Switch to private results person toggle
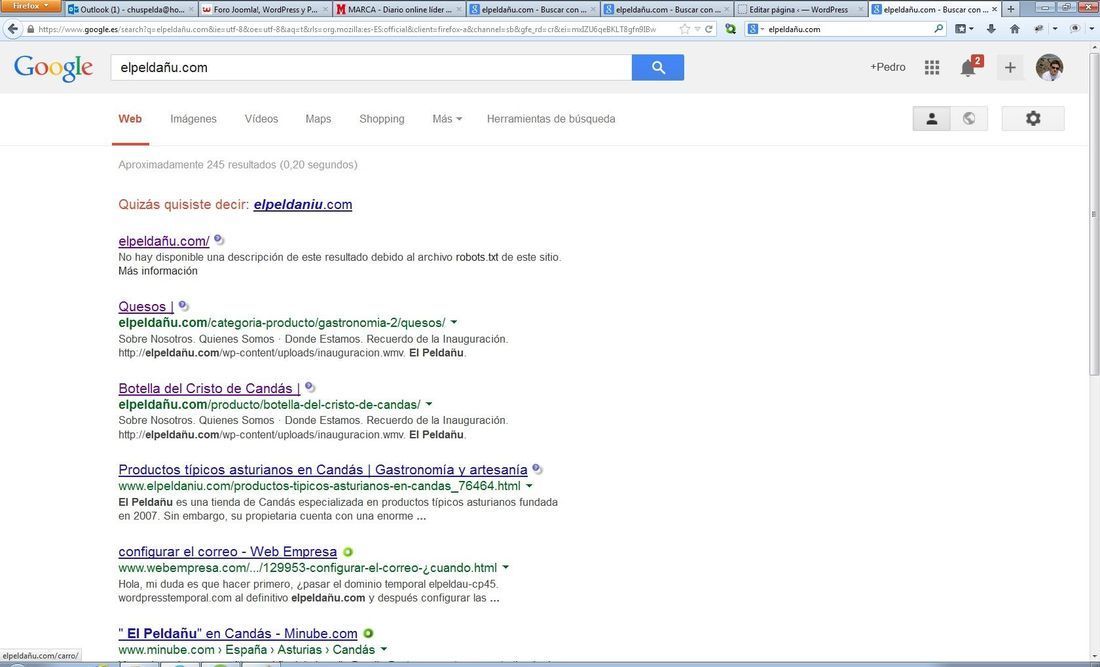This screenshot has height=667, width=1100. (x=932, y=119)
